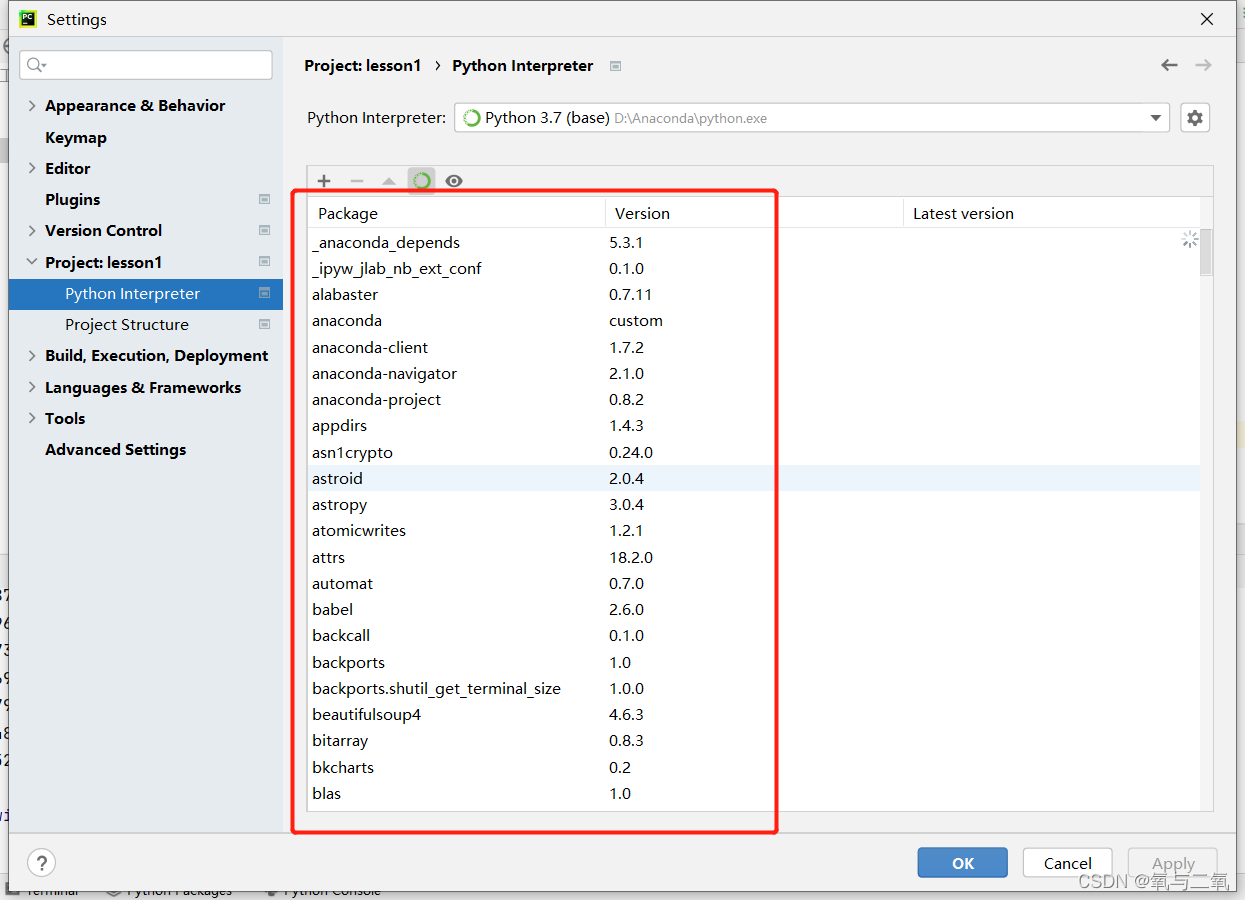This screenshot has height=900, width=1245.
Task: Click the install package plus icon
Action: 324,181
